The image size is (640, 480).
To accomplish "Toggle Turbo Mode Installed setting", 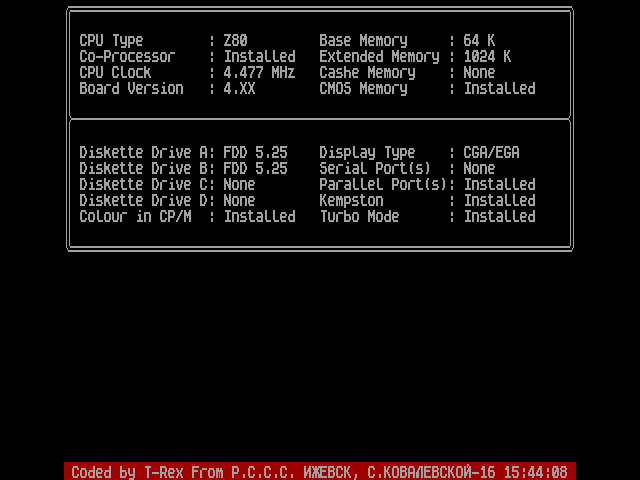I will 499,217.
